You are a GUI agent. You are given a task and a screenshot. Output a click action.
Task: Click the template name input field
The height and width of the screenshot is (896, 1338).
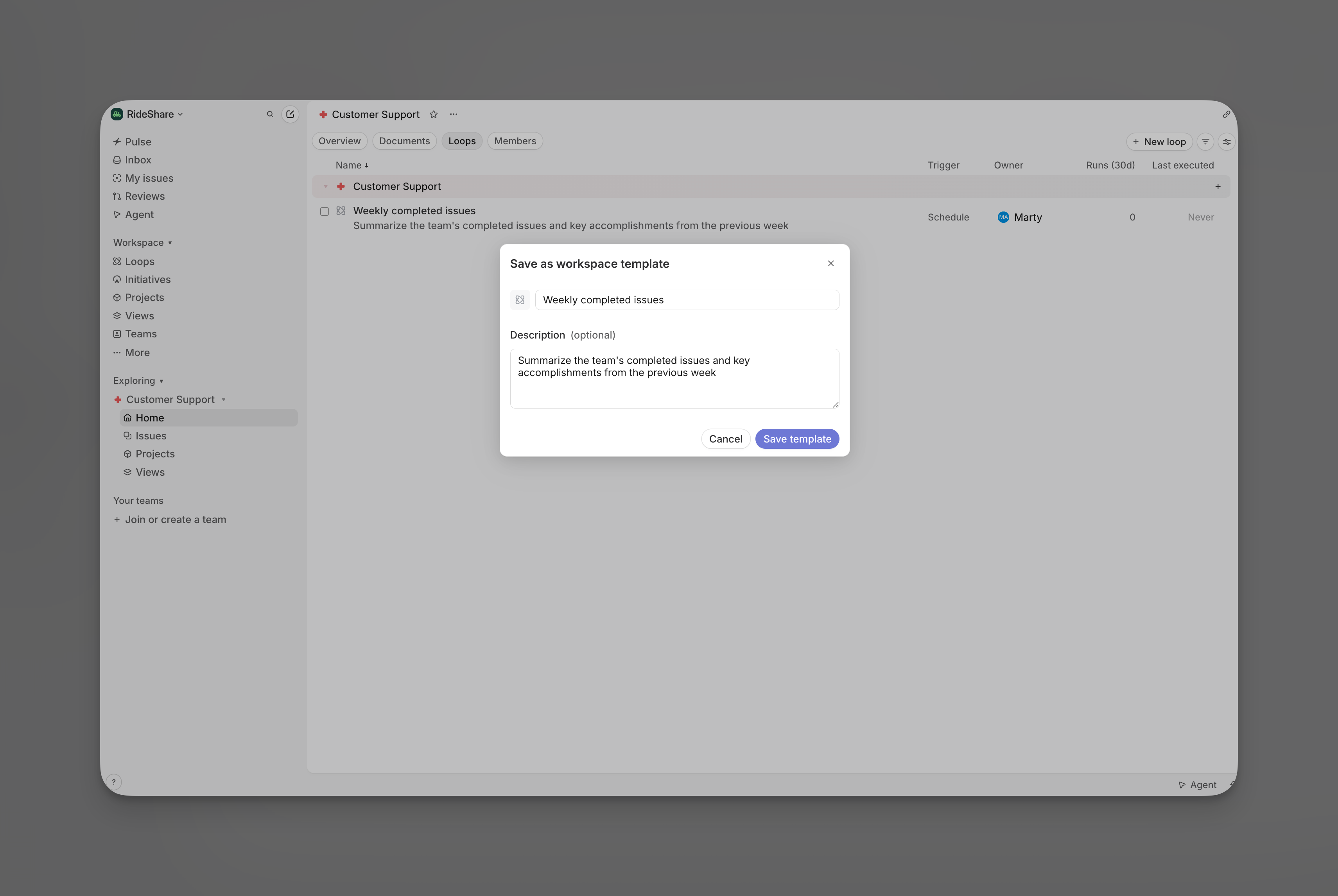687,300
